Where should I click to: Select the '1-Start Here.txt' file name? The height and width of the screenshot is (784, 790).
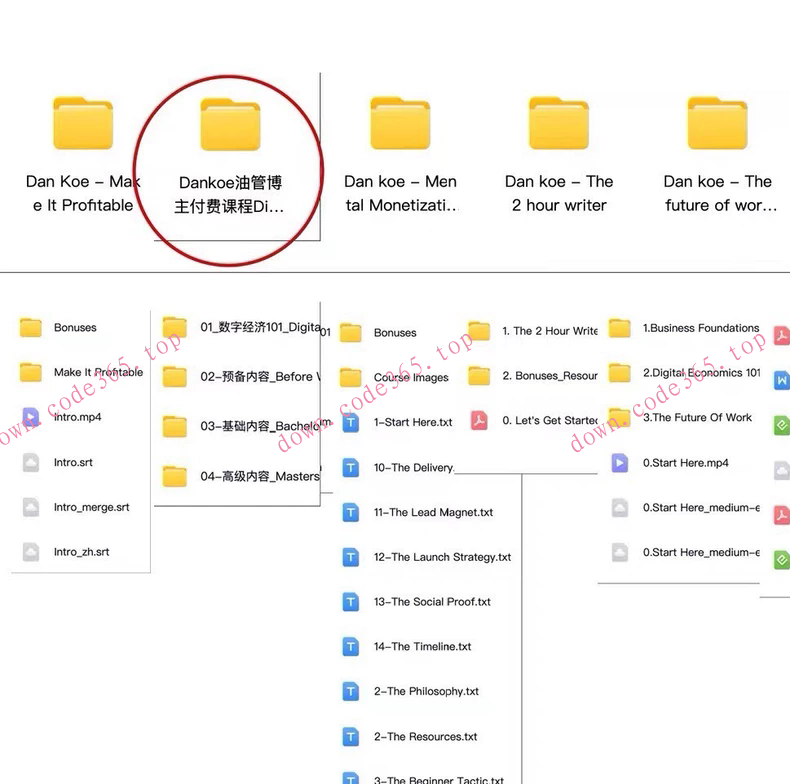[413, 423]
